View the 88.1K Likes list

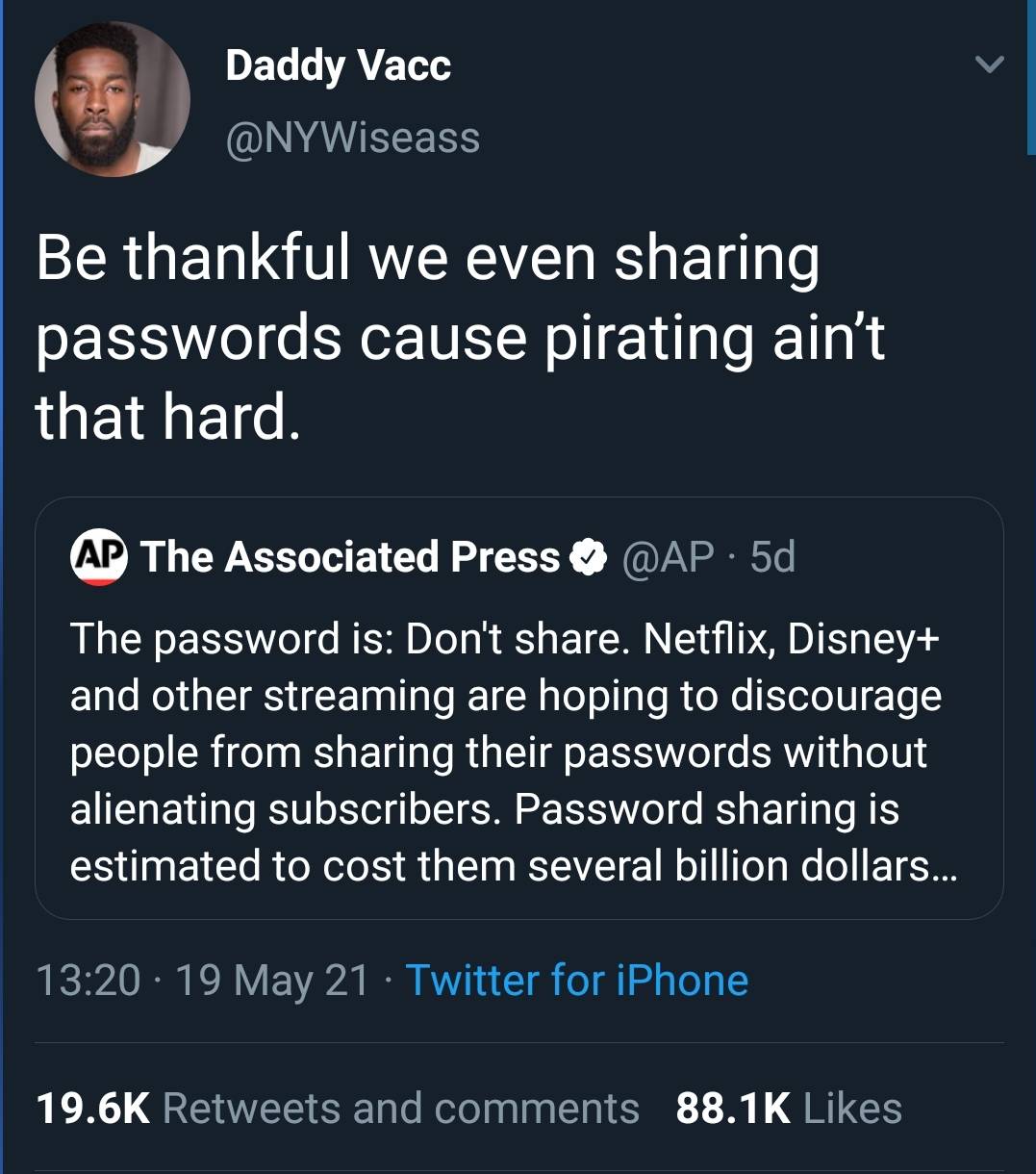(x=789, y=1108)
